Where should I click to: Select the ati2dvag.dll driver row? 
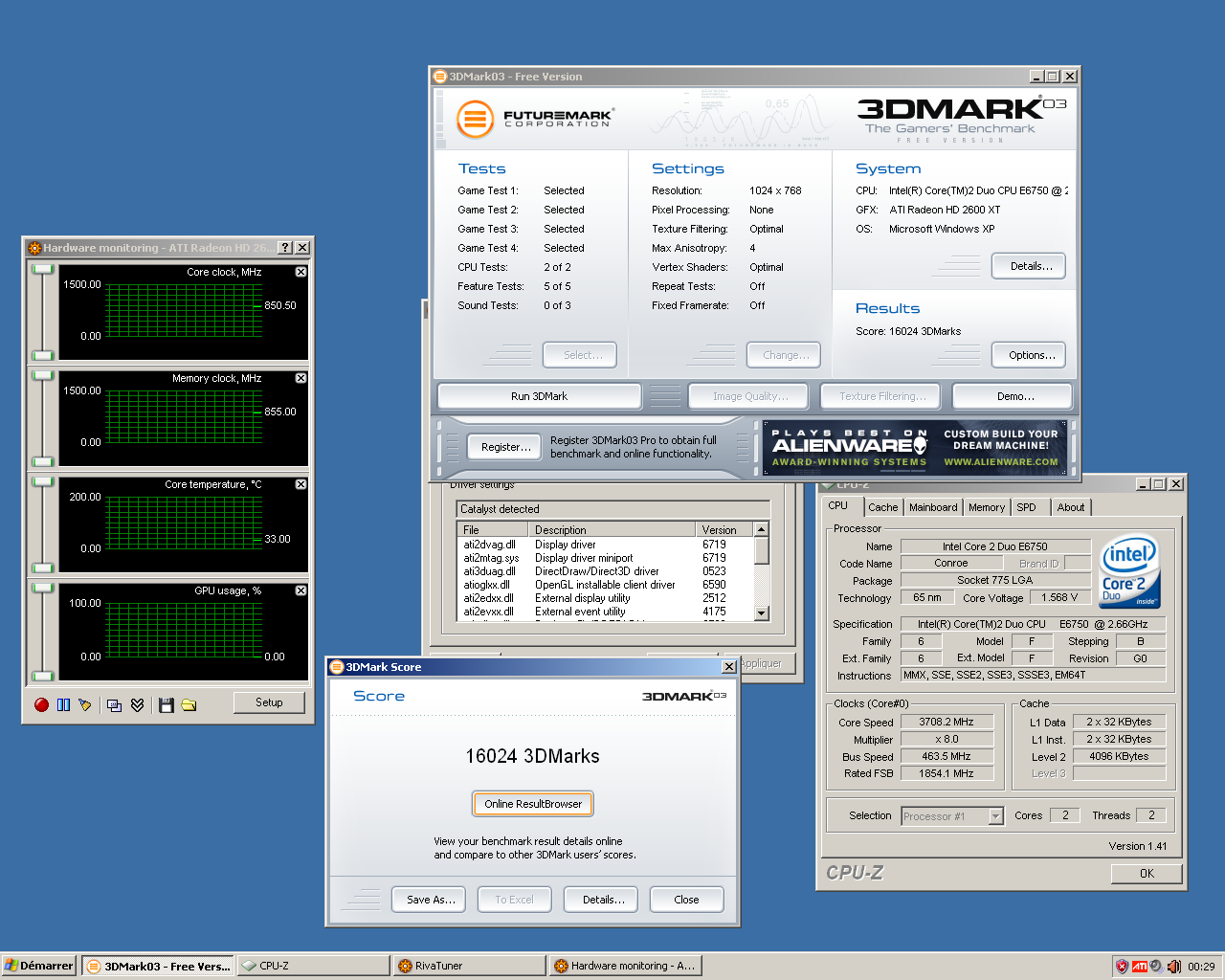click(606, 545)
